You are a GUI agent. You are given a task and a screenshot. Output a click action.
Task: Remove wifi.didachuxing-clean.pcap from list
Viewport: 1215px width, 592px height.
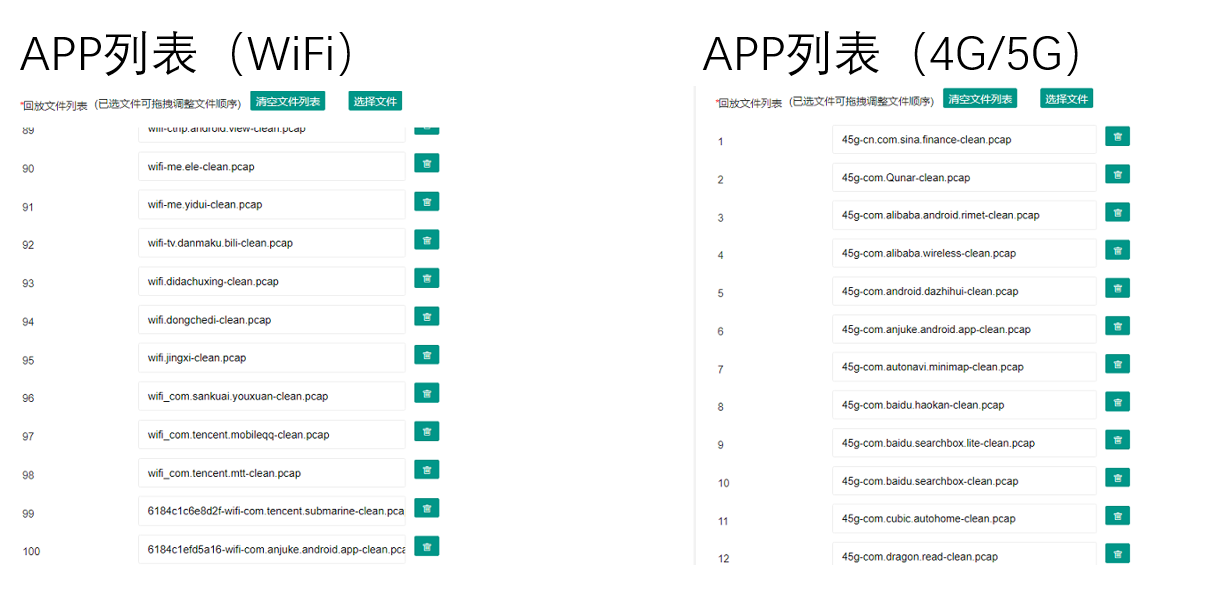click(426, 278)
